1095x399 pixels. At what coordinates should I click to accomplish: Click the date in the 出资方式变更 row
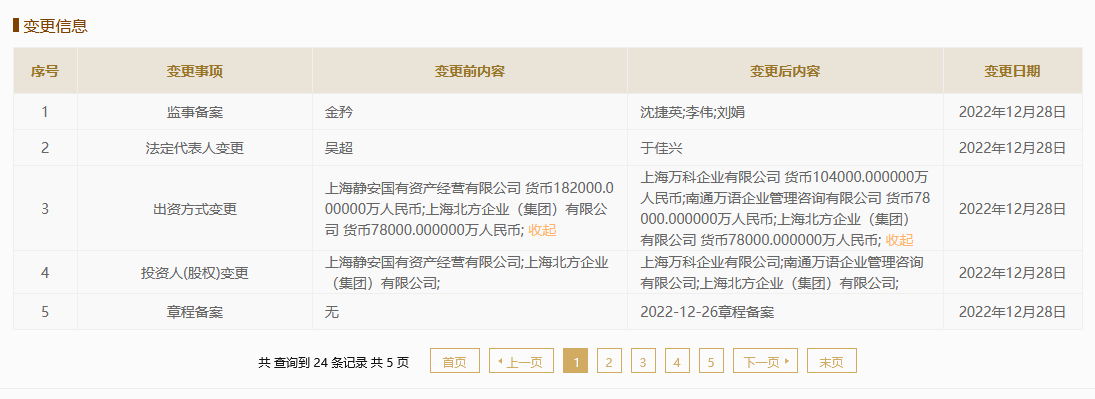pyautogui.click(x=1013, y=208)
